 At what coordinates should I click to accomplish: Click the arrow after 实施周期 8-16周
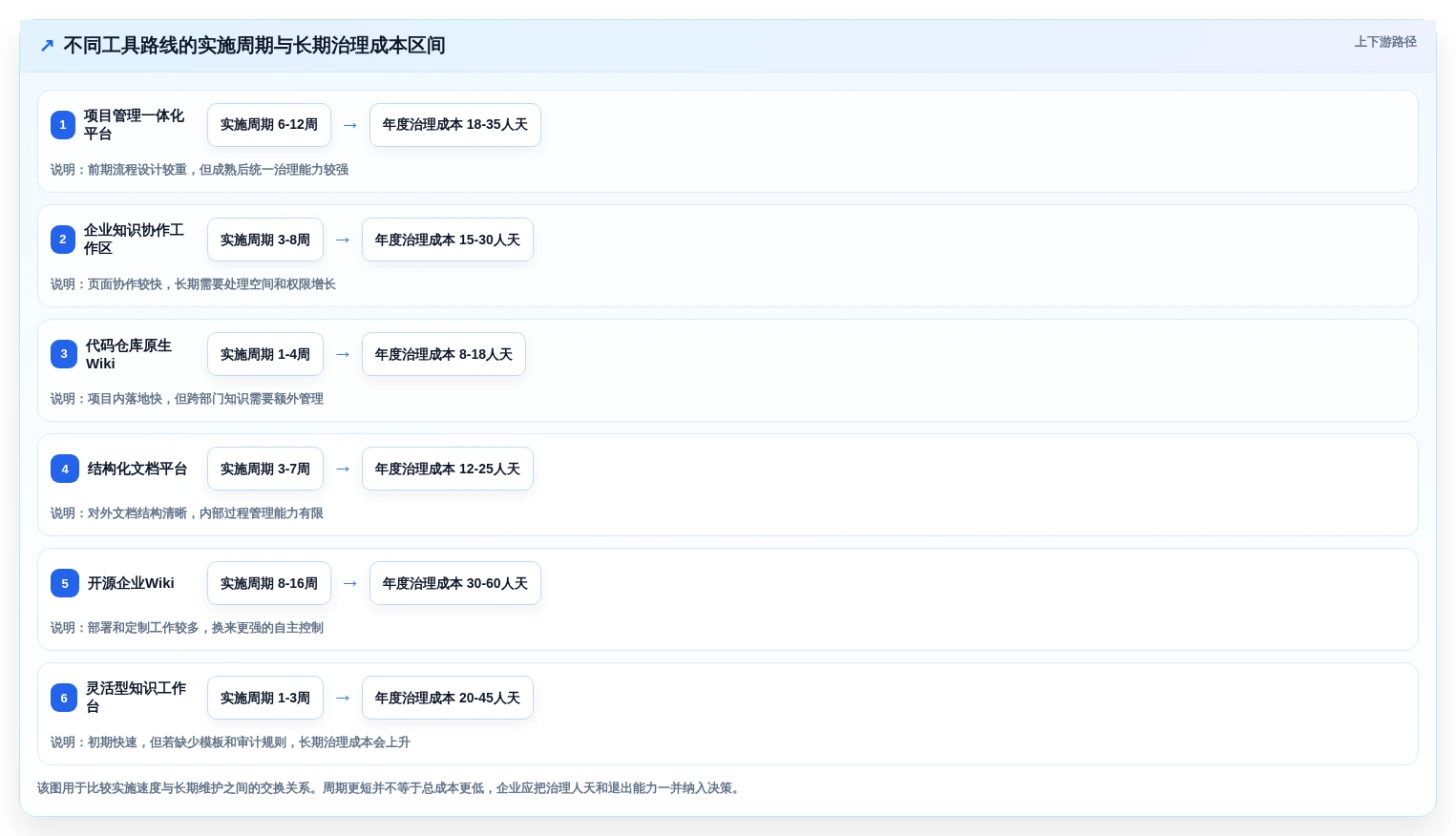click(350, 583)
